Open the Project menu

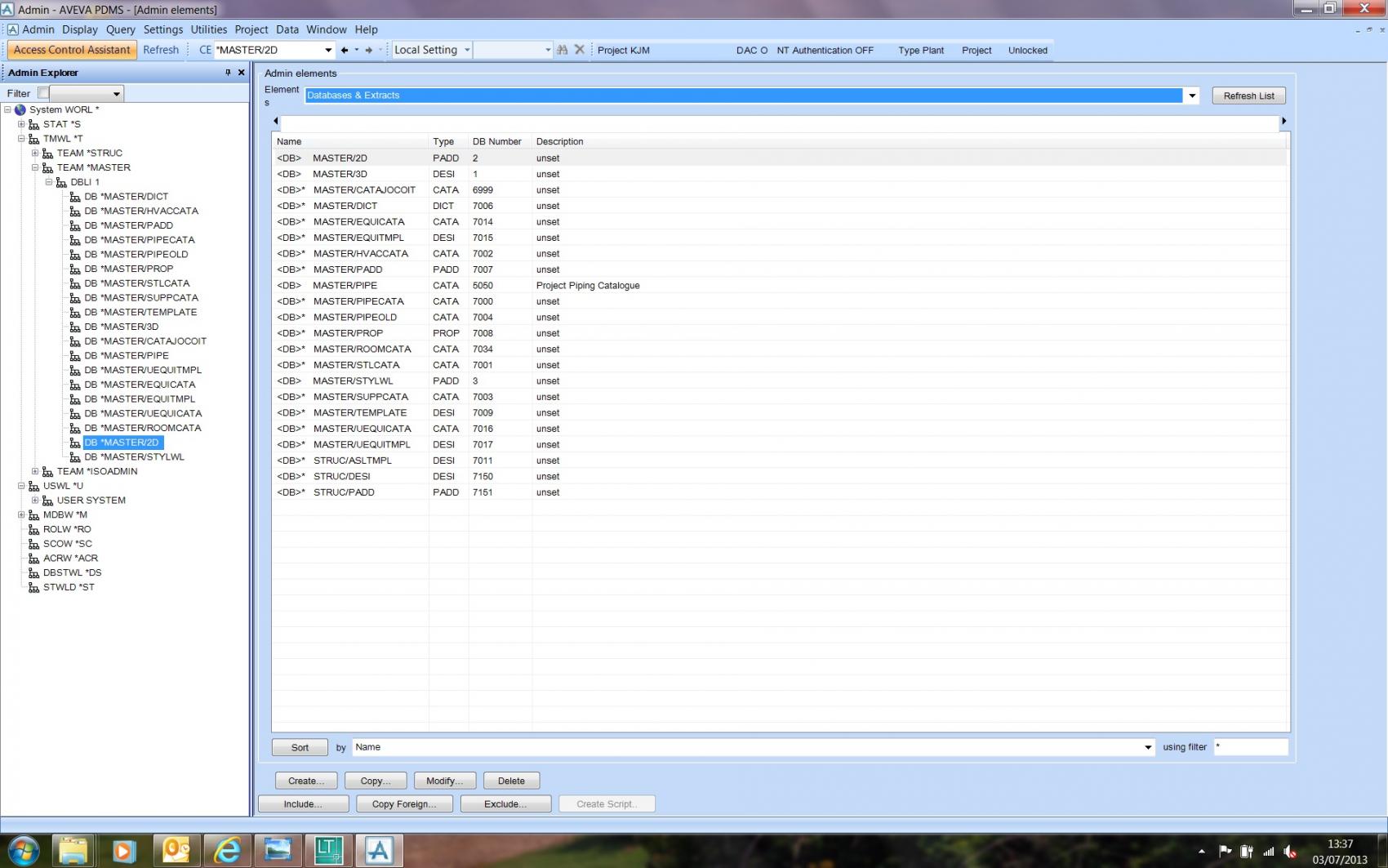pyautogui.click(x=251, y=29)
